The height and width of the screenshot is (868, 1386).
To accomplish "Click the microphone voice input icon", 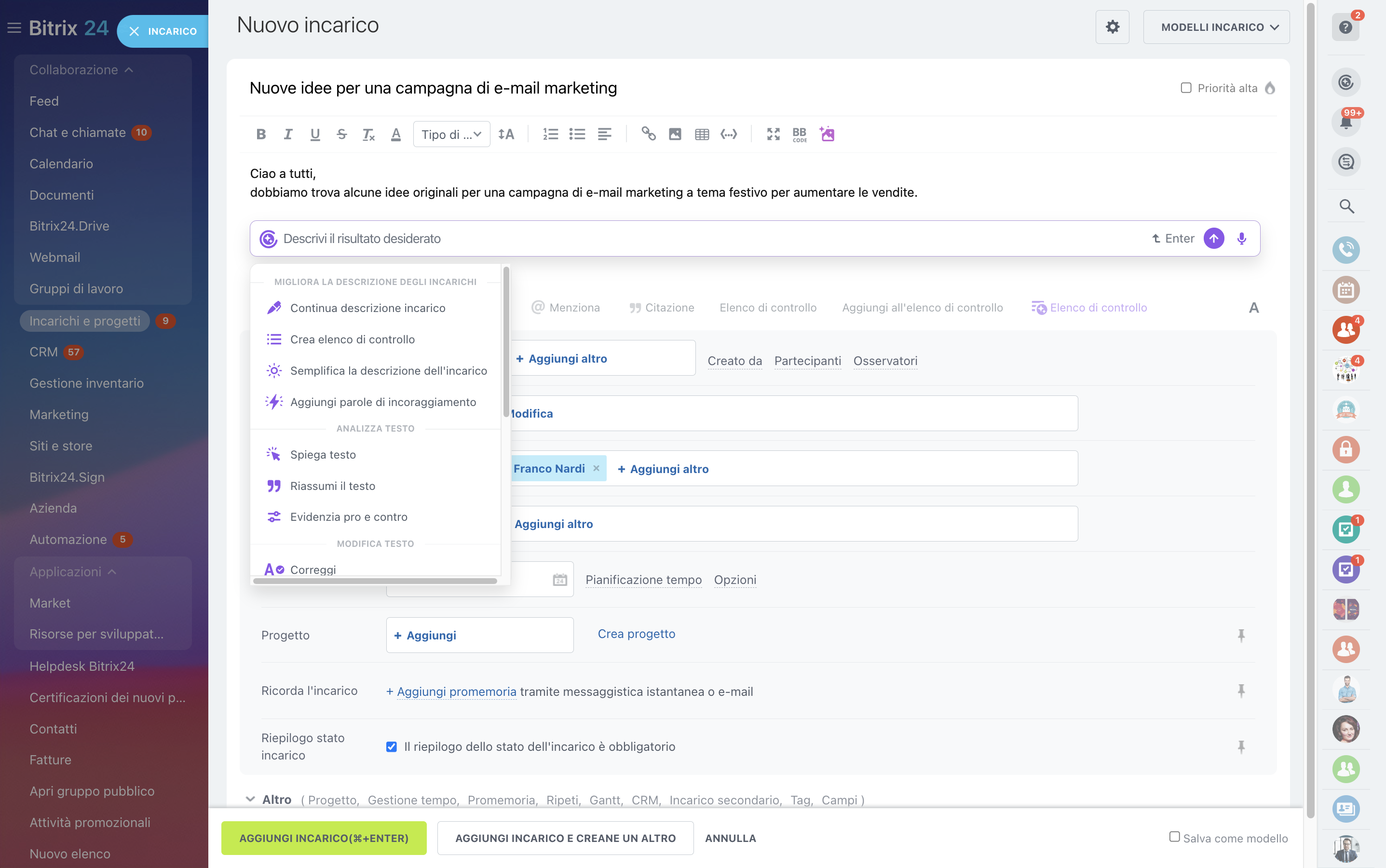I will (1241, 238).
